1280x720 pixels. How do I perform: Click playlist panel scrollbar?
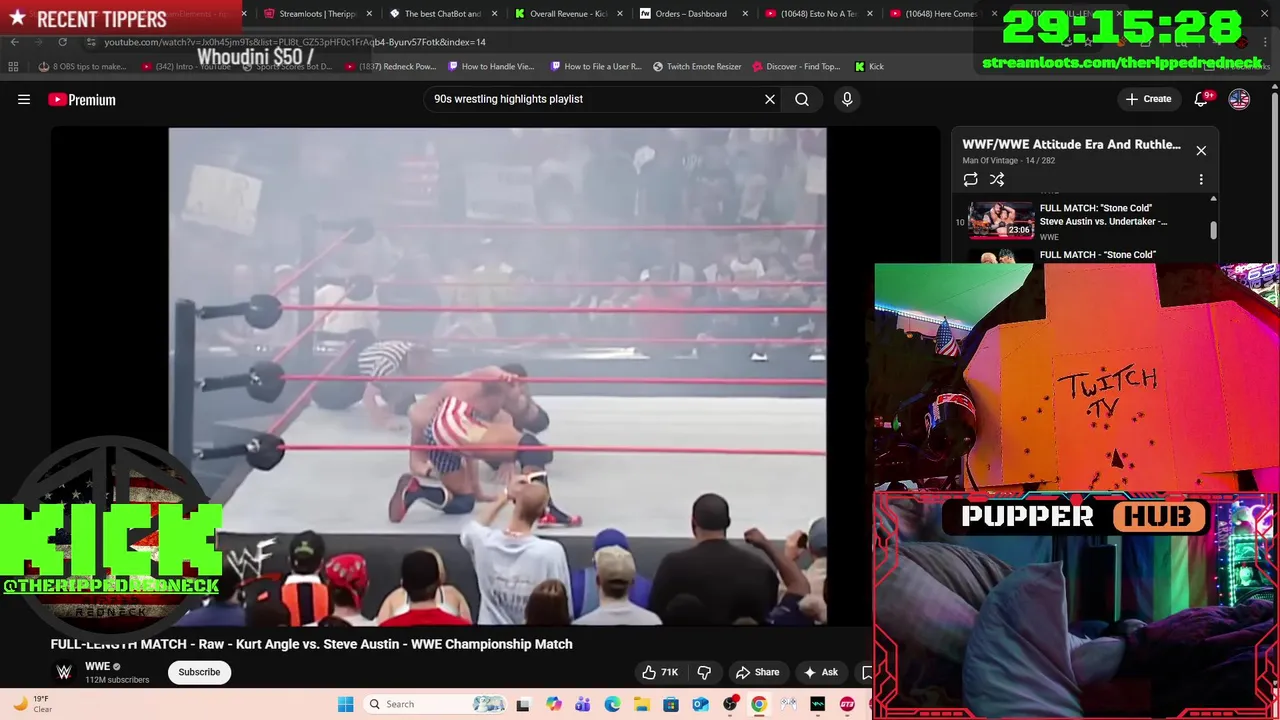click(x=1213, y=230)
